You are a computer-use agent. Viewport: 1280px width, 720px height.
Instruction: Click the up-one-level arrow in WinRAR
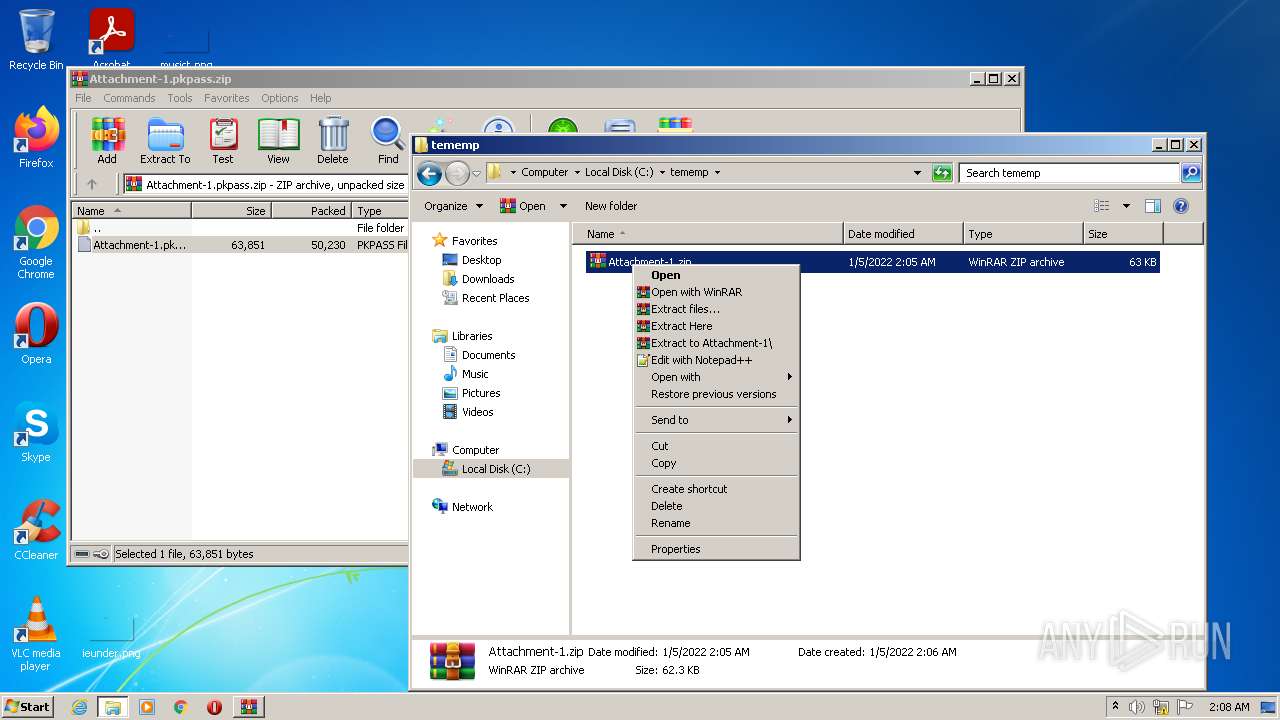click(92, 184)
